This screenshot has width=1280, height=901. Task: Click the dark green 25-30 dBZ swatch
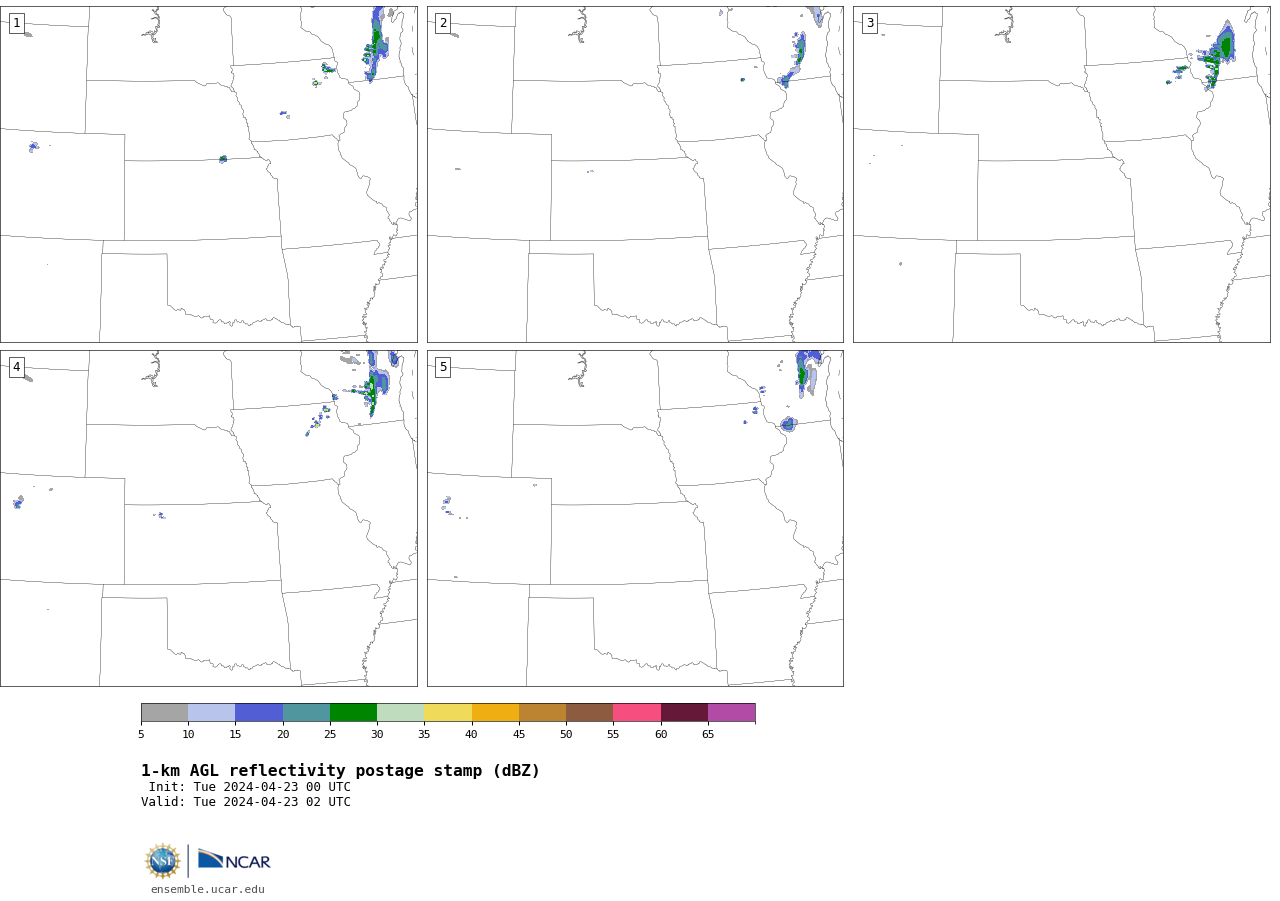click(x=353, y=713)
